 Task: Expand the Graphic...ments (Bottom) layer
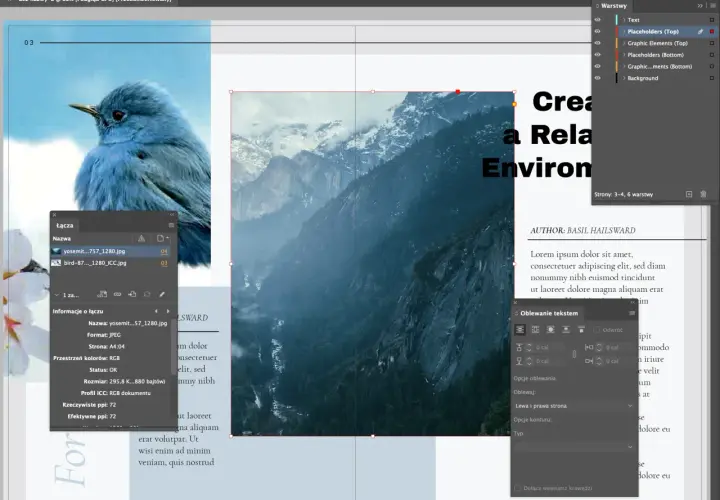coord(624,67)
